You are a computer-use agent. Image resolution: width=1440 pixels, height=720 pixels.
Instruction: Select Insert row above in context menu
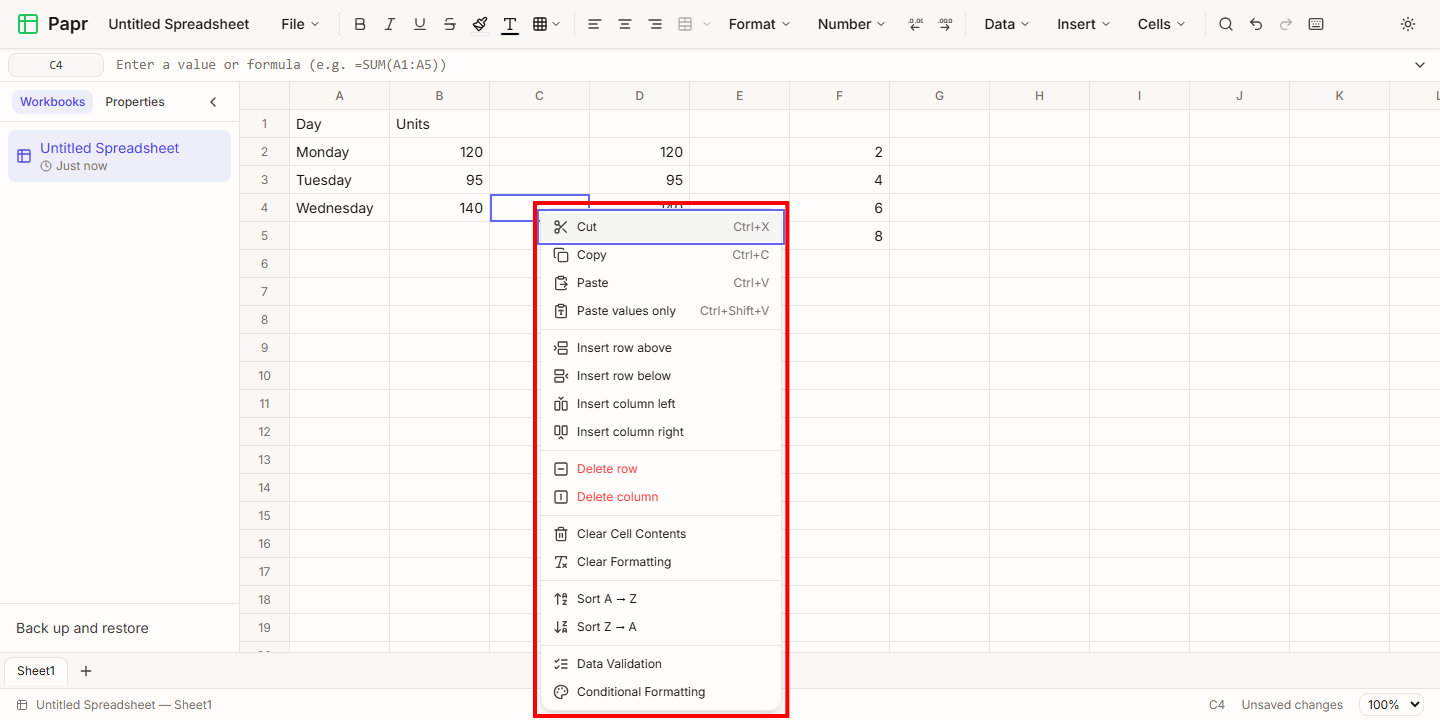661,348
